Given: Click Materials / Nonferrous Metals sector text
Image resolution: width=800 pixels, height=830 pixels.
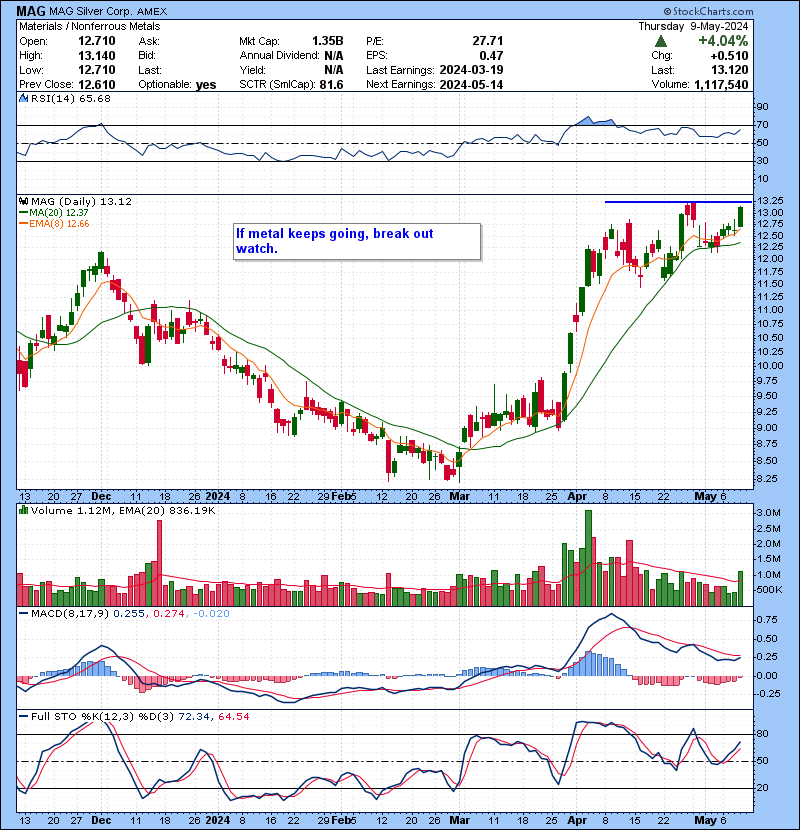Looking at the screenshot, I should (89, 26).
